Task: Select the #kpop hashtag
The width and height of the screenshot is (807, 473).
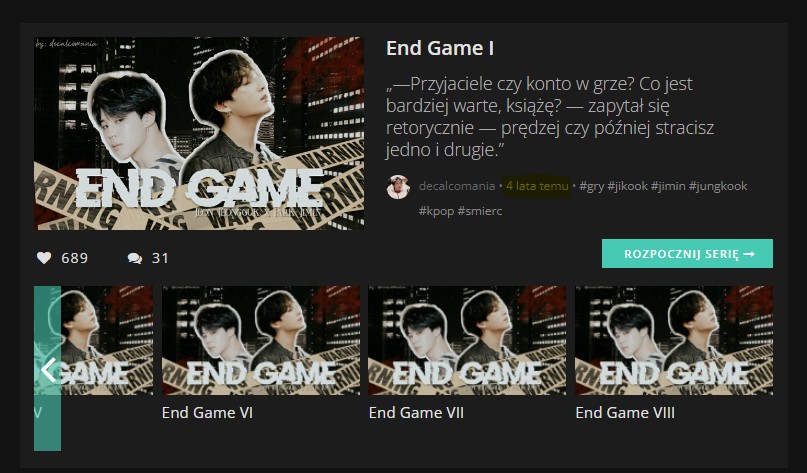Action: (436, 211)
